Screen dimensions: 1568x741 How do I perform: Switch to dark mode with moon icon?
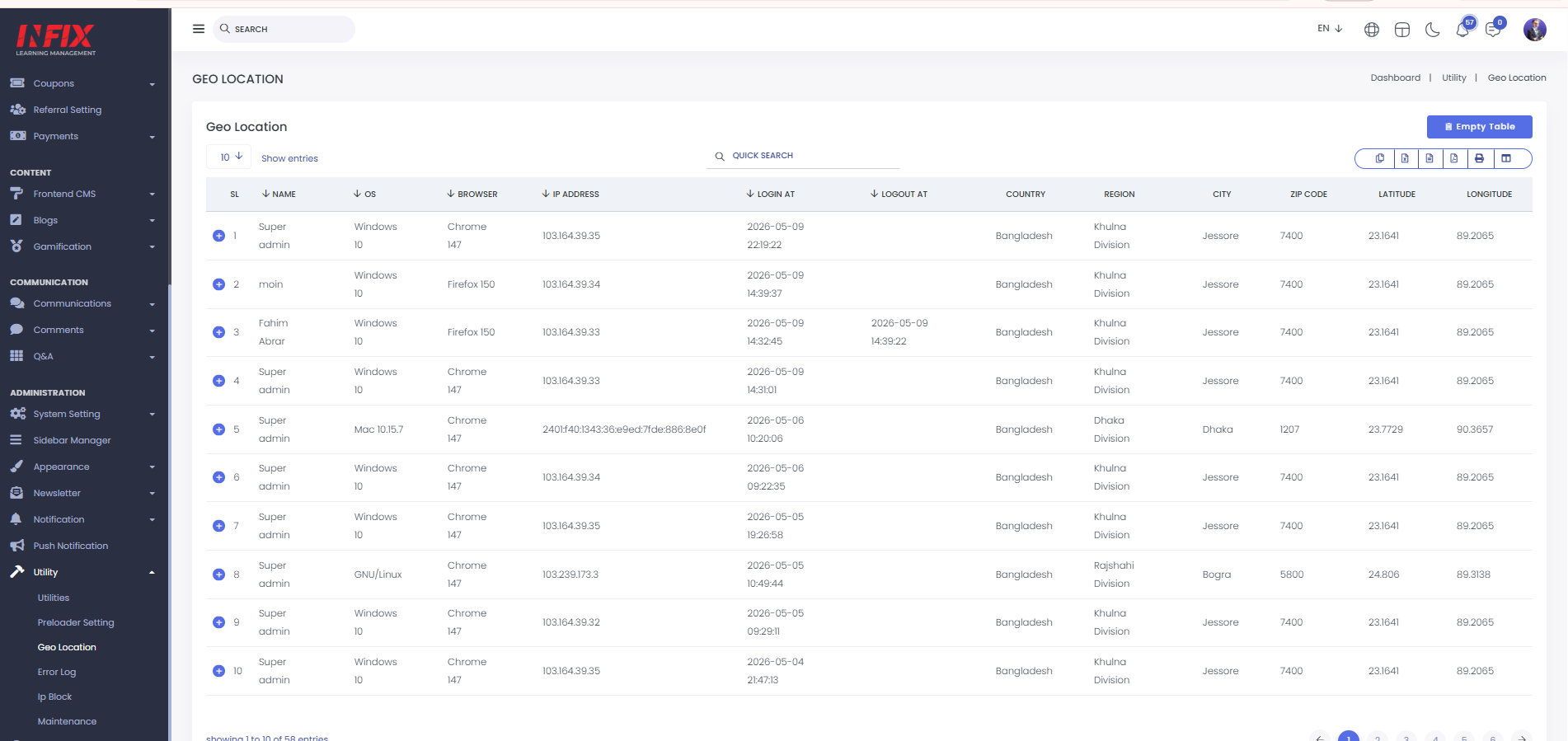(x=1433, y=30)
